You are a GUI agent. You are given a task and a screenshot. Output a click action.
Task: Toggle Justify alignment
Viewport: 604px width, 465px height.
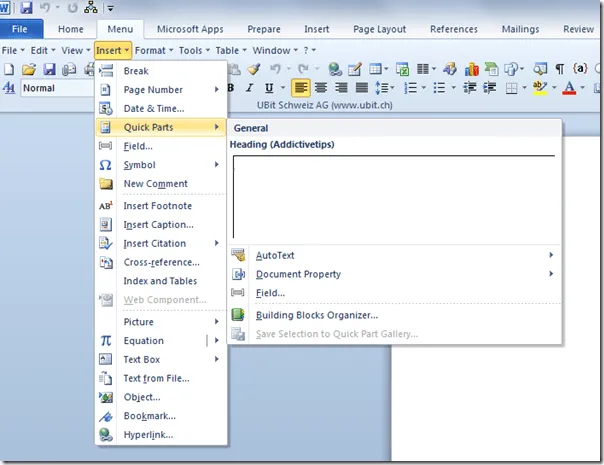pyautogui.click(x=362, y=88)
